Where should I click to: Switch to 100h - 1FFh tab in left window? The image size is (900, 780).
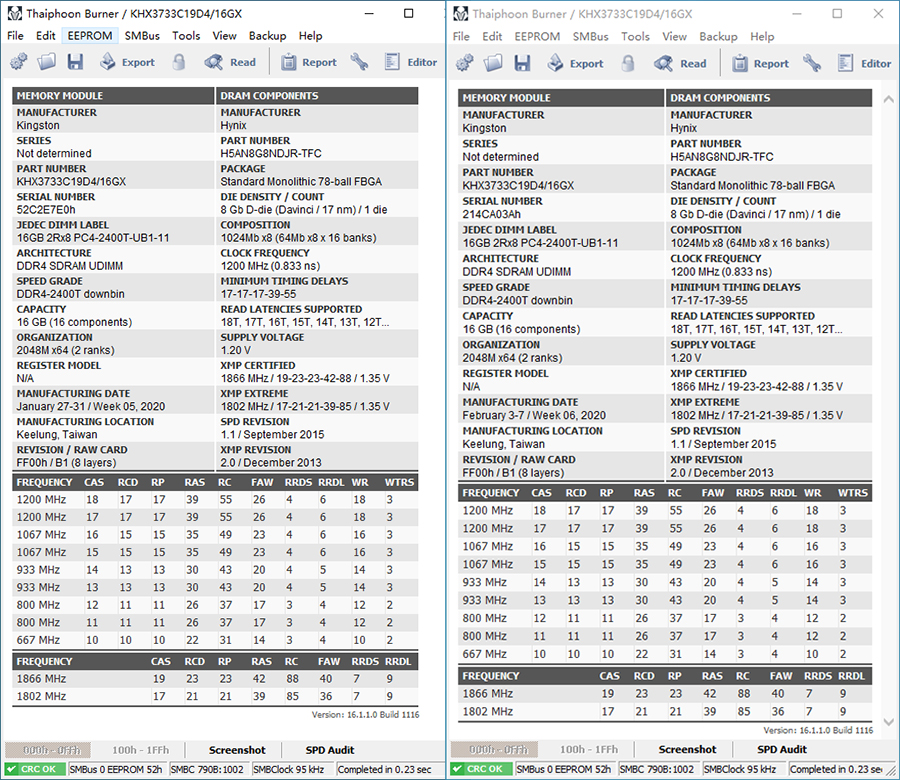(141, 750)
